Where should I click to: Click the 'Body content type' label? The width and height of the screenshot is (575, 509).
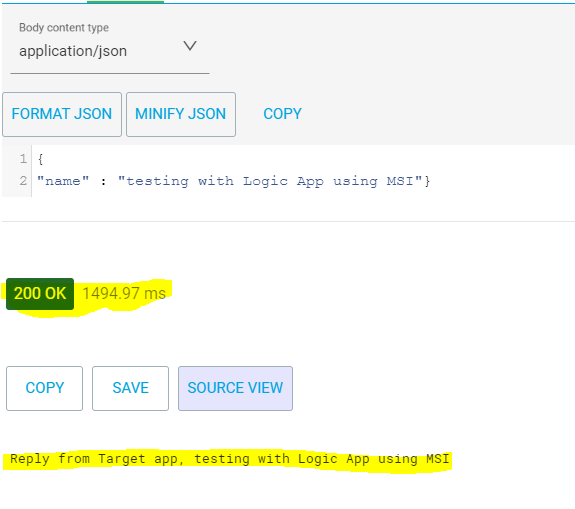(x=64, y=28)
